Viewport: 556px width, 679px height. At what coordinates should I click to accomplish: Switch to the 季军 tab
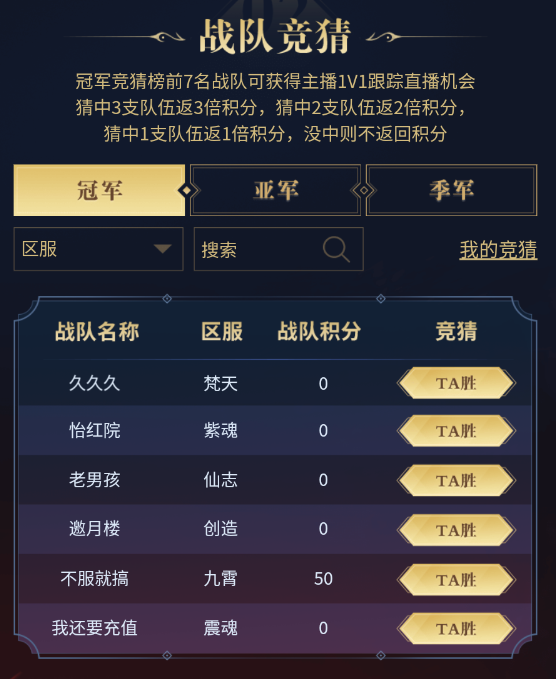[x=452, y=190]
